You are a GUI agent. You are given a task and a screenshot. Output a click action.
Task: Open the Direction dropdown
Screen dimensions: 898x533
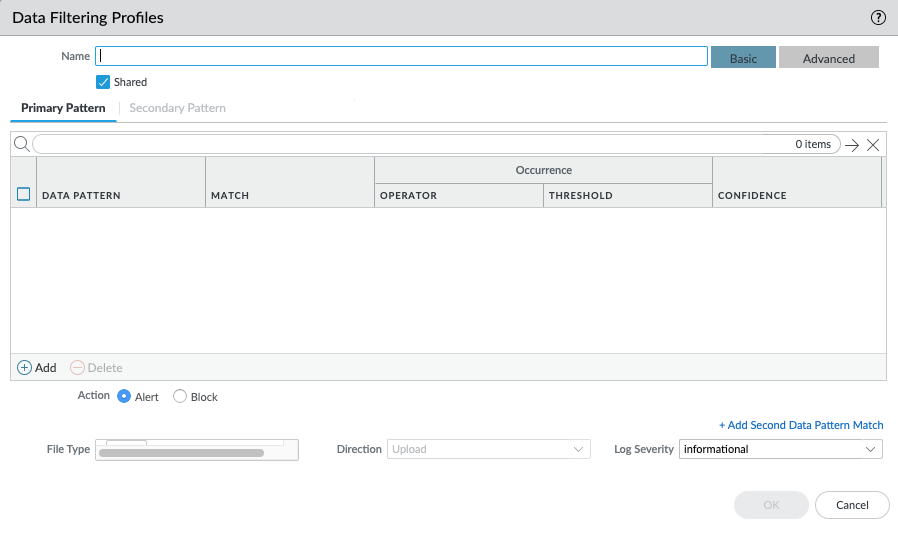click(x=489, y=450)
